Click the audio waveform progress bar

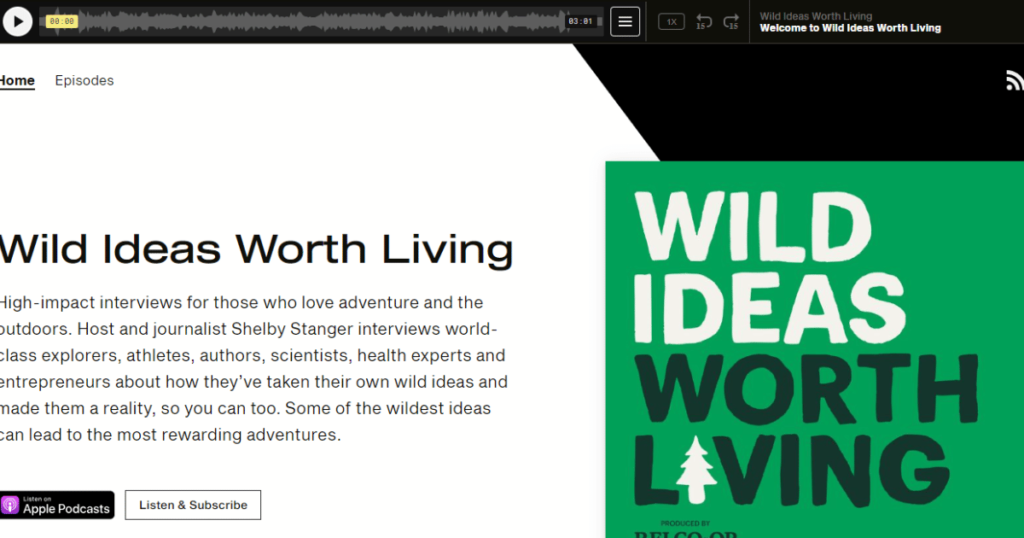(x=321, y=22)
